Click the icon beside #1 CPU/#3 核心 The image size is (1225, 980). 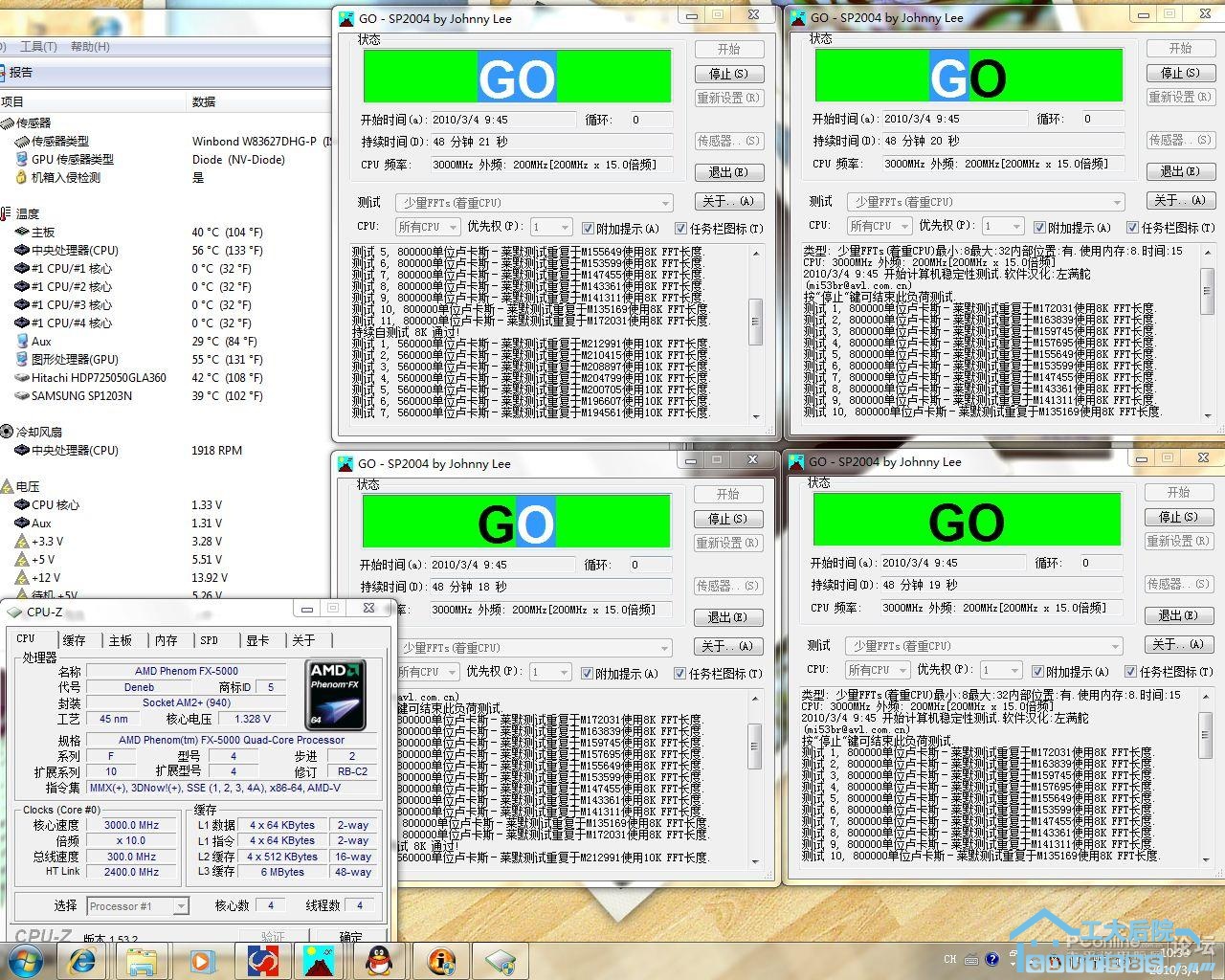tap(21, 304)
